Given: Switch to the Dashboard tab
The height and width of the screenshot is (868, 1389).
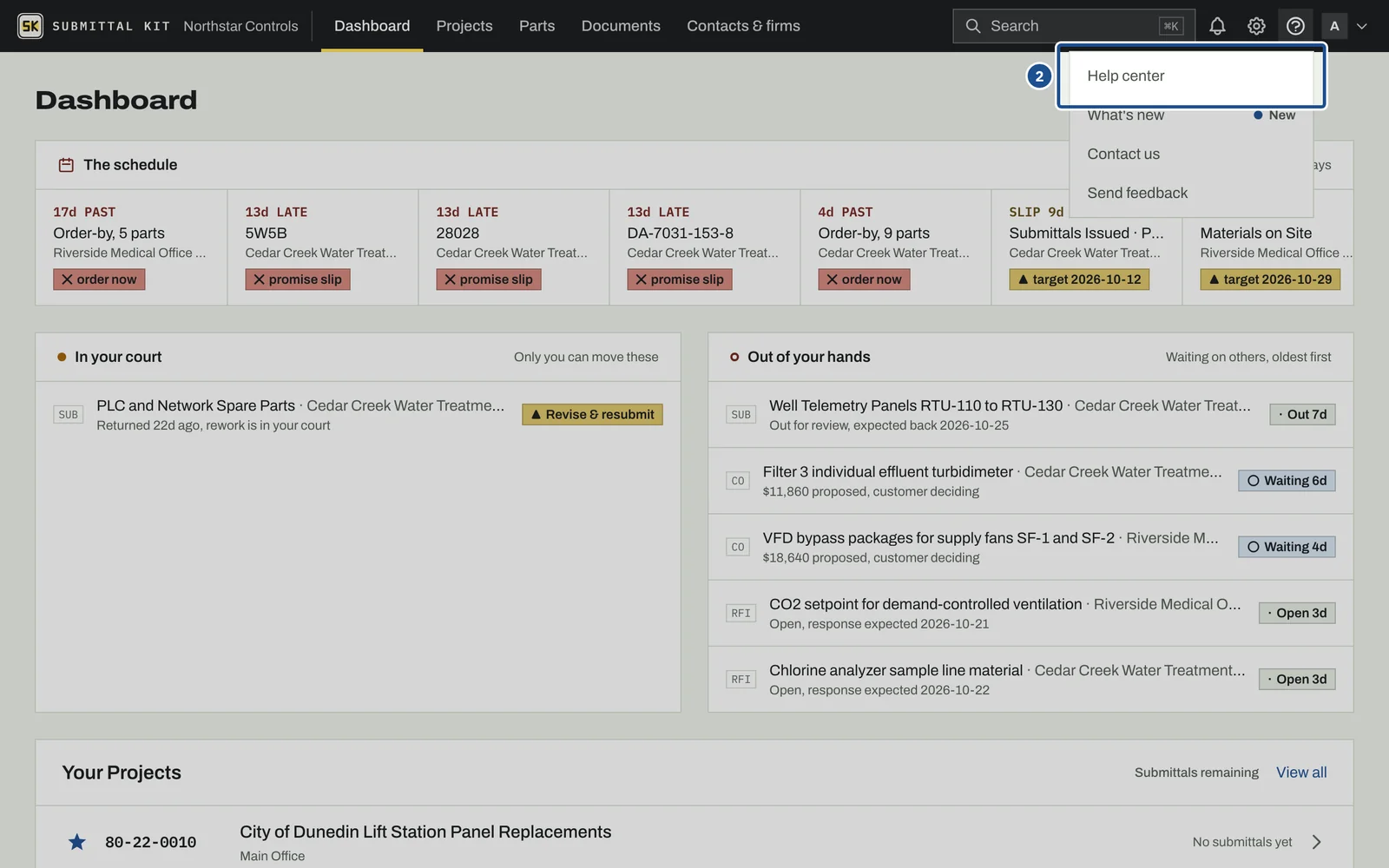Looking at the screenshot, I should click(372, 26).
